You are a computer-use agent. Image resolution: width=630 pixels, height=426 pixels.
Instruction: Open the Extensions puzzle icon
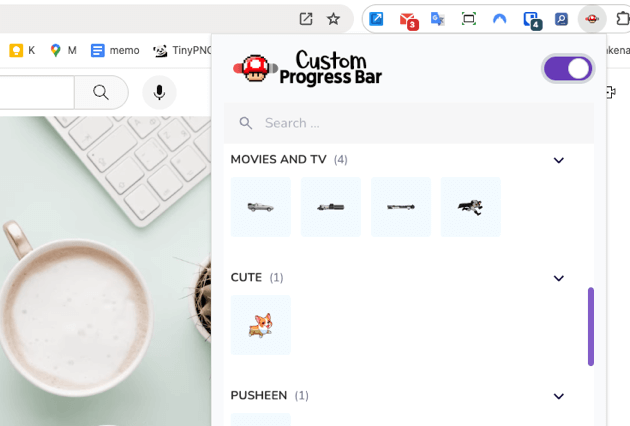[622, 18]
